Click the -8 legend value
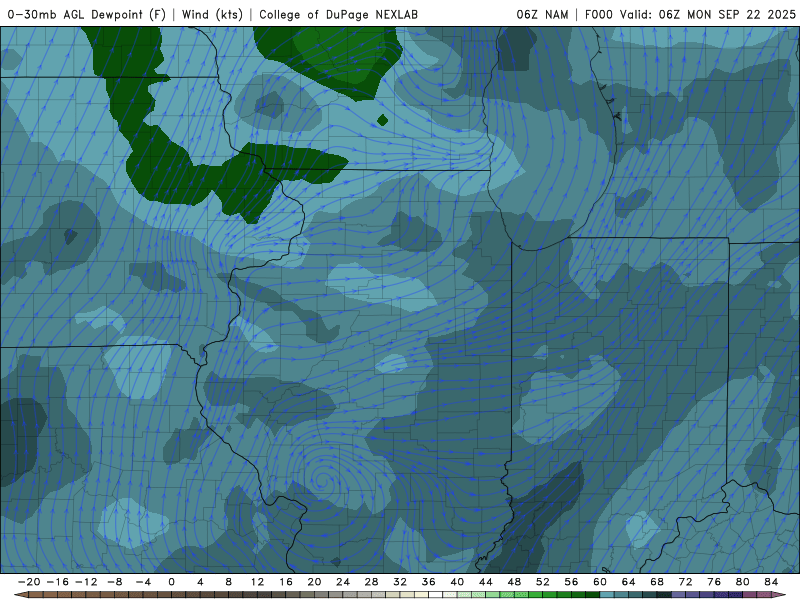Image resolution: width=800 pixels, height=600 pixels. tap(114, 582)
